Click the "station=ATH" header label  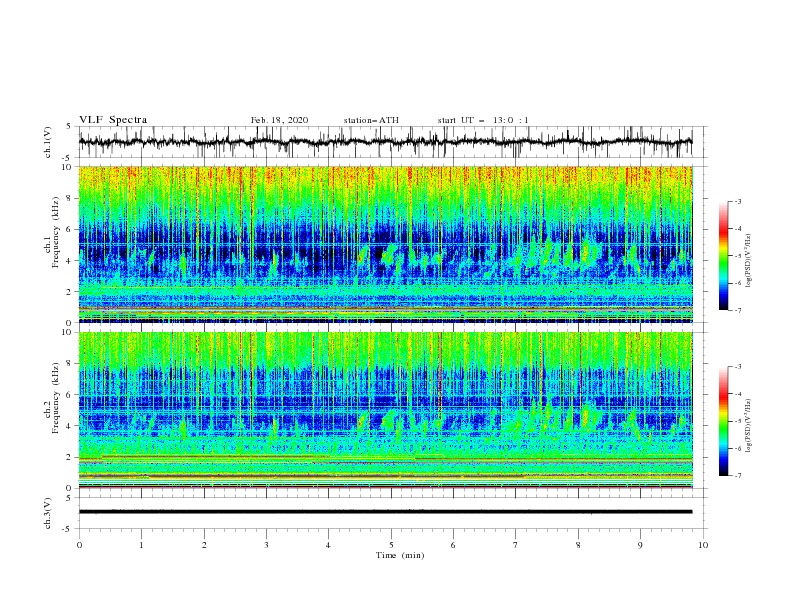[x=371, y=120]
